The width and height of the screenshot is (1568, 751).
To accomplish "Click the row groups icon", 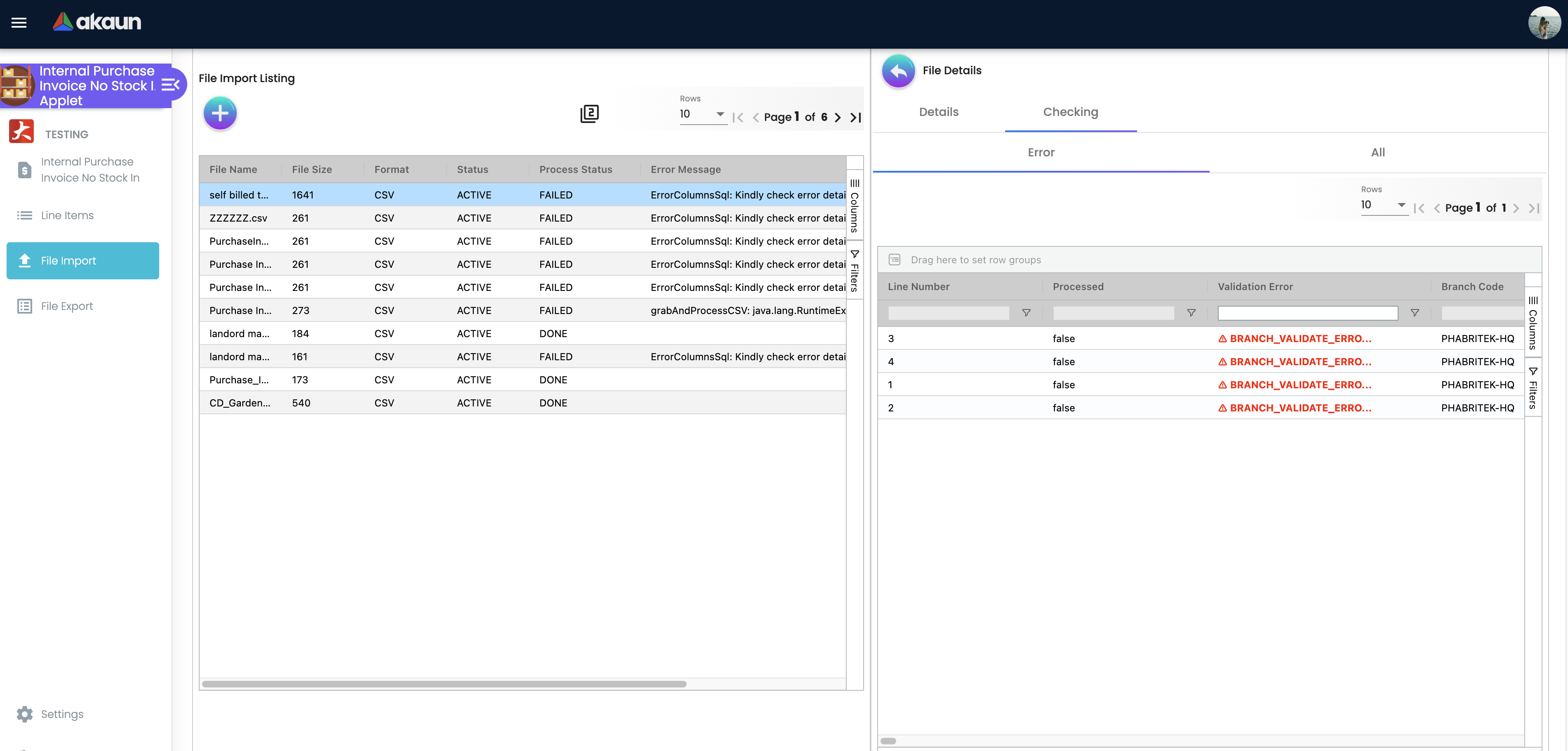I will (x=894, y=260).
